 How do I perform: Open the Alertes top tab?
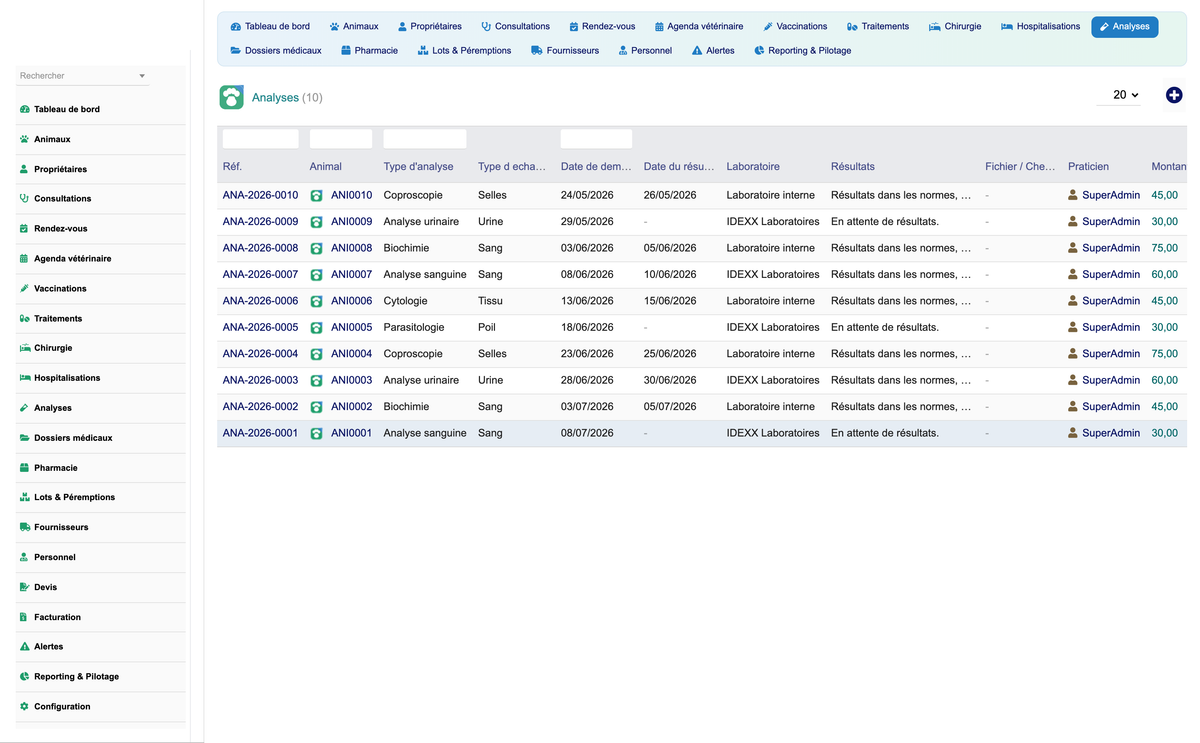coord(713,50)
